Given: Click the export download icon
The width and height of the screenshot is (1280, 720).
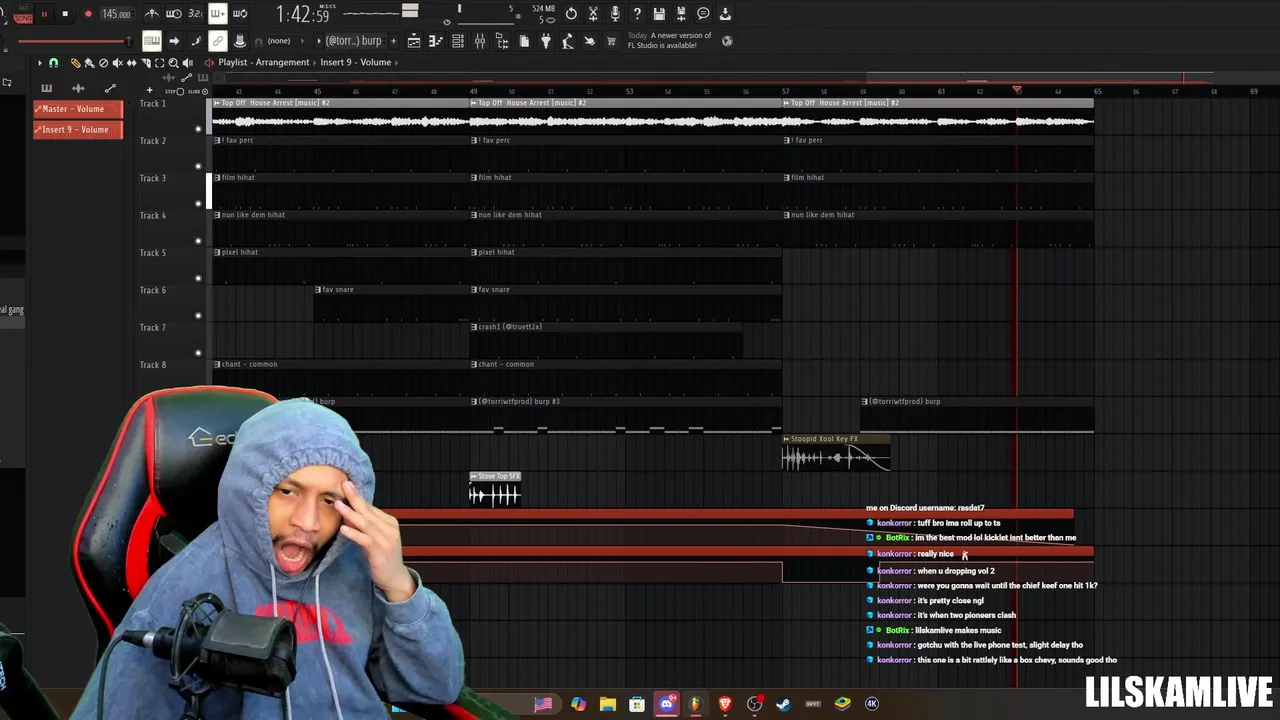Looking at the screenshot, I should click(725, 14).
